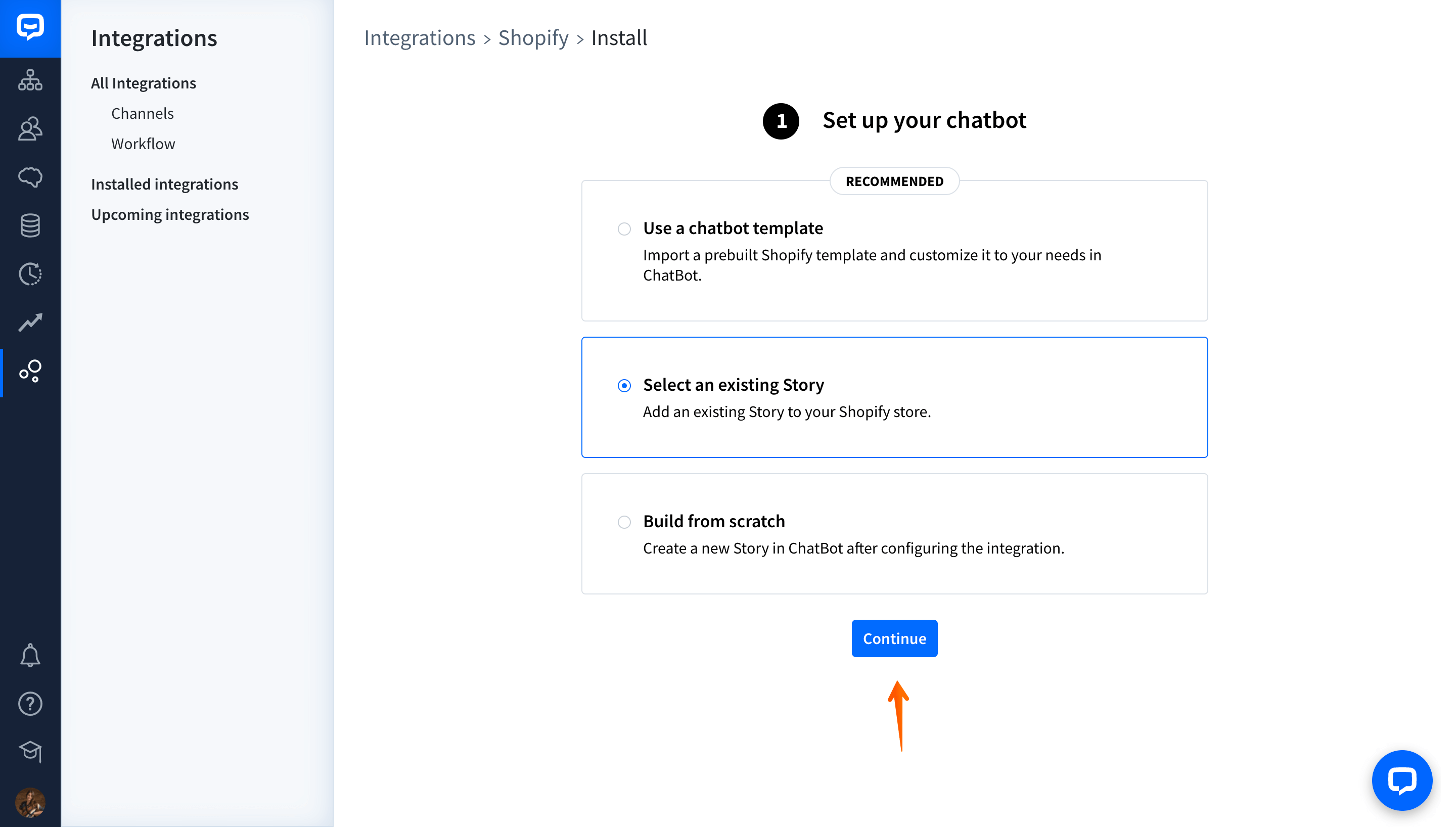The height and width of the screenshot is (827, 1456).
Task: Open the help question mark icon
Action: coord(30,704)
